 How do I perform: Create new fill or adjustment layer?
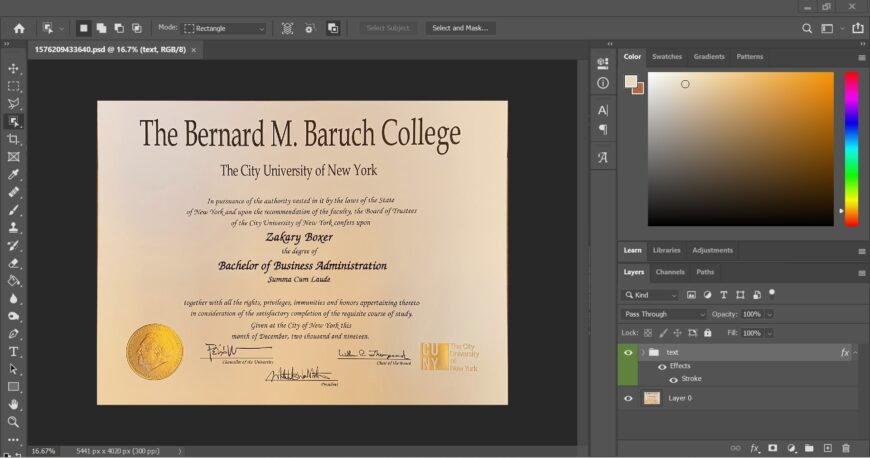(x=791, y=448)
